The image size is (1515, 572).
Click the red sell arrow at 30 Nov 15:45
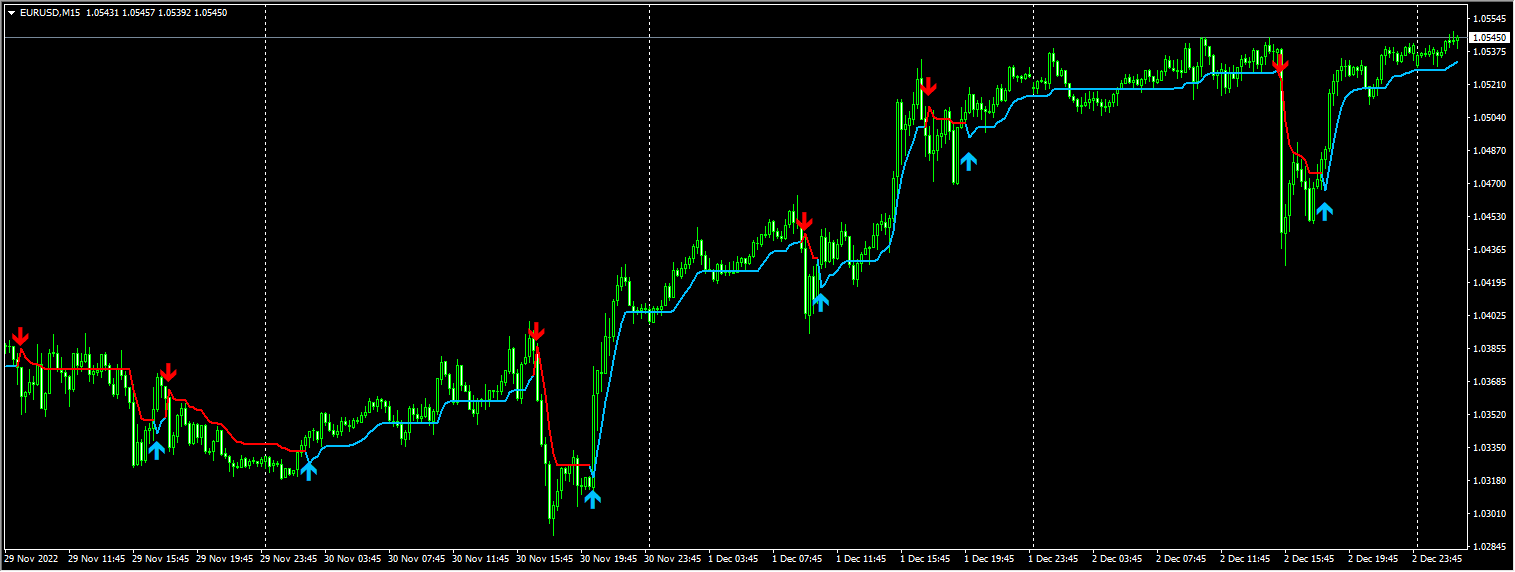click(536, 332)
